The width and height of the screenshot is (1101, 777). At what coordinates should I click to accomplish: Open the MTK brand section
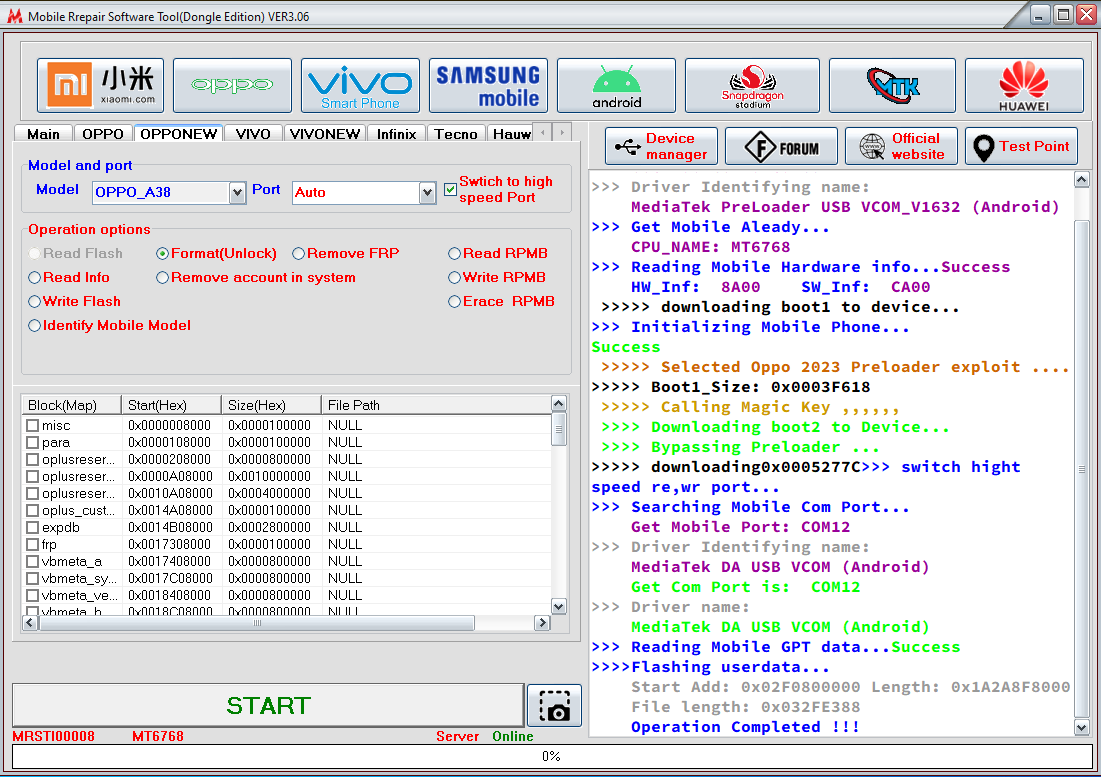click(892, 86)
